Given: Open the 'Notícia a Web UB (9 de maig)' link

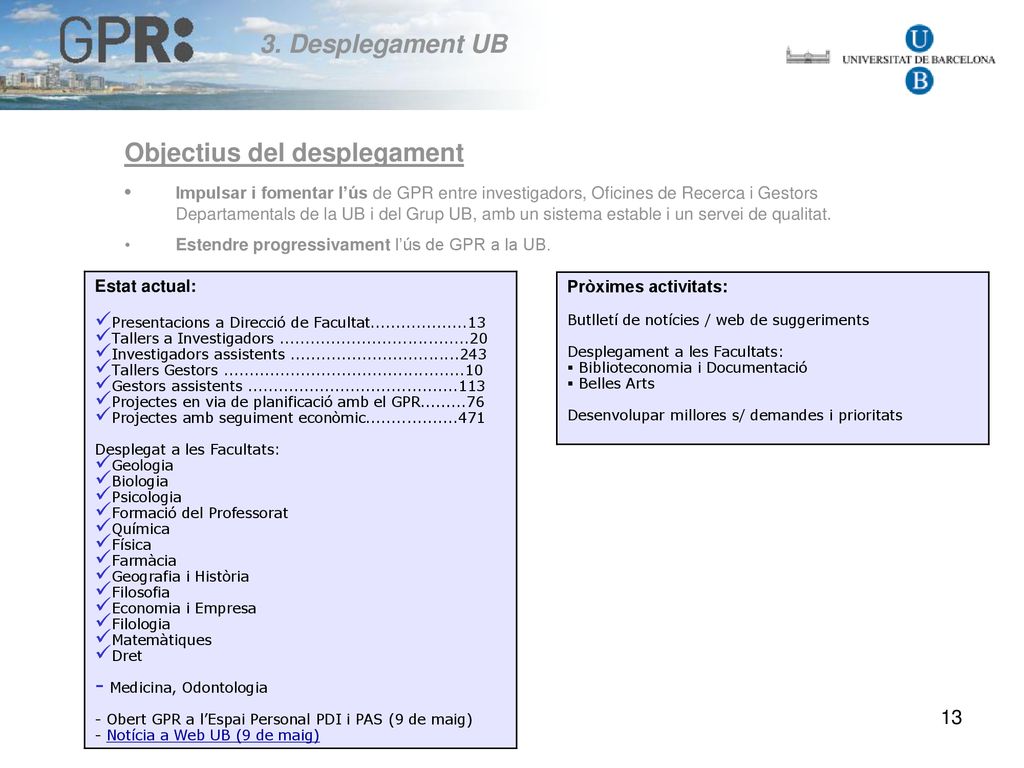Looking at the screenshot, I should pos(213,735).
